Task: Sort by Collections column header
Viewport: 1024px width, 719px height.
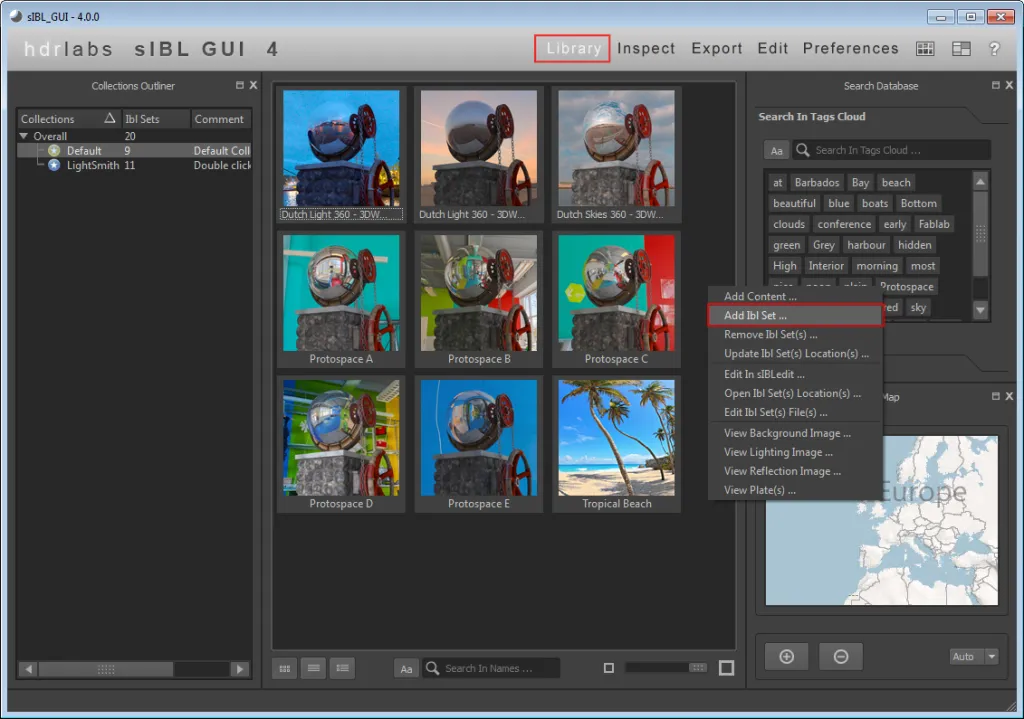Action: [x=48, y=119]
